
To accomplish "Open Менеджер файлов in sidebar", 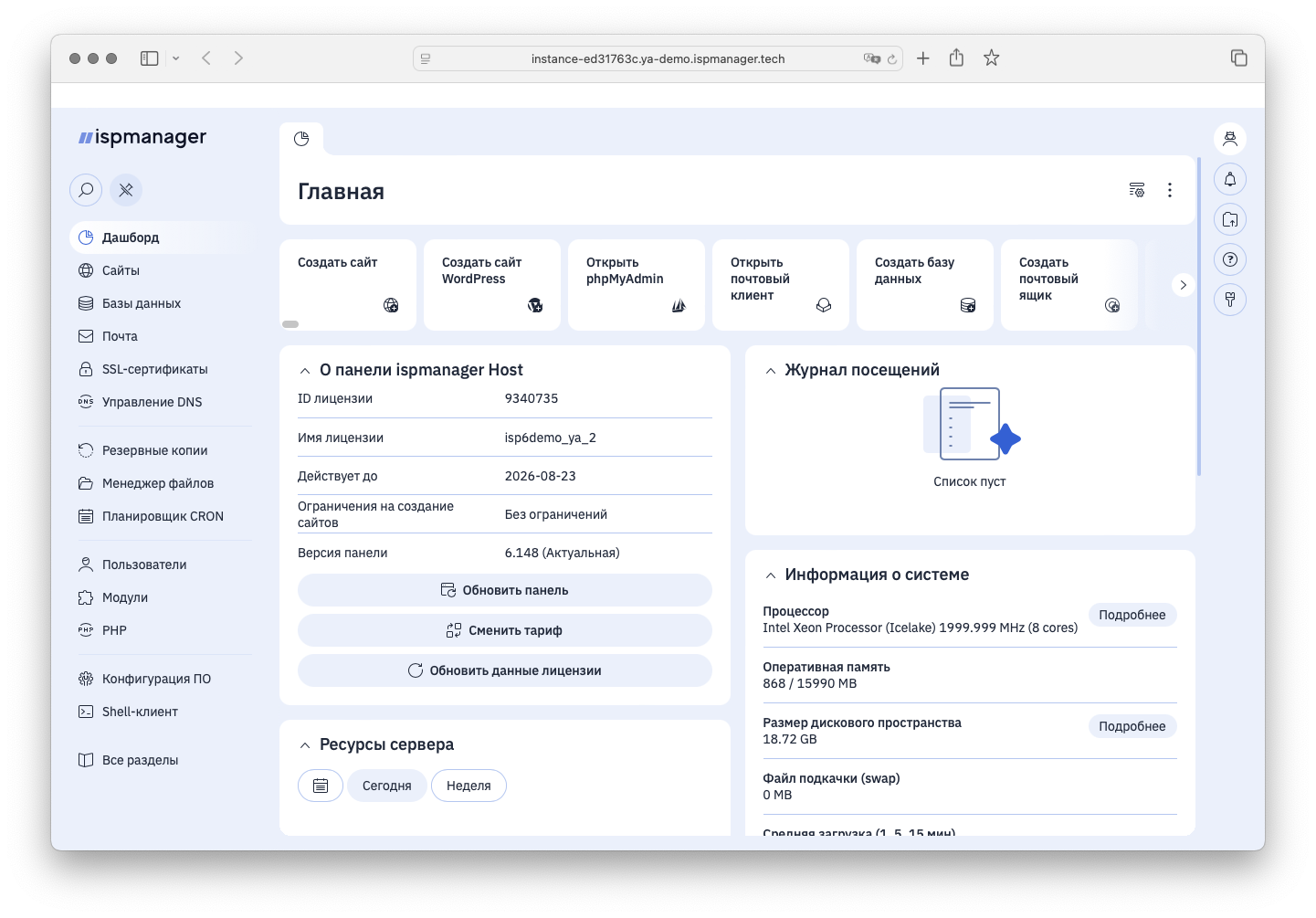I will (161, 483).
